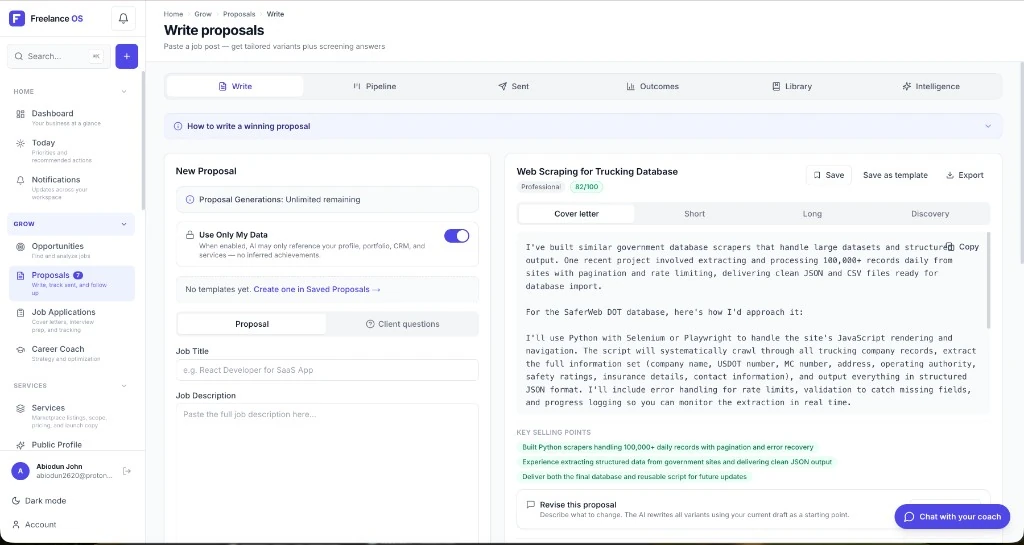Select the Client questions sub-tab
Screen dimensions: 1024x545
[402, 324]
